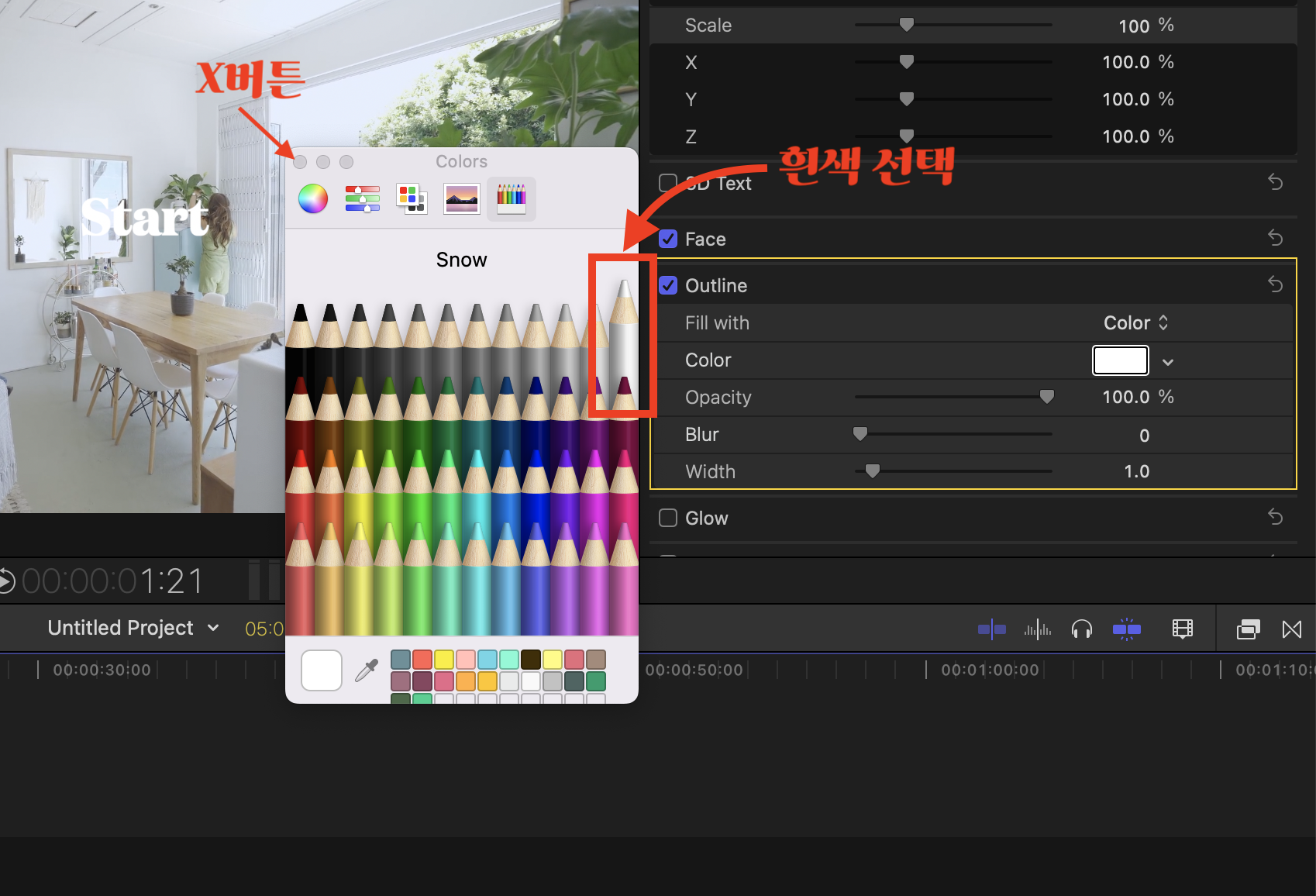Switch to Image Palettes picker tab
The height and width of the screenshot is (896, 1316).
pos(462,199)
